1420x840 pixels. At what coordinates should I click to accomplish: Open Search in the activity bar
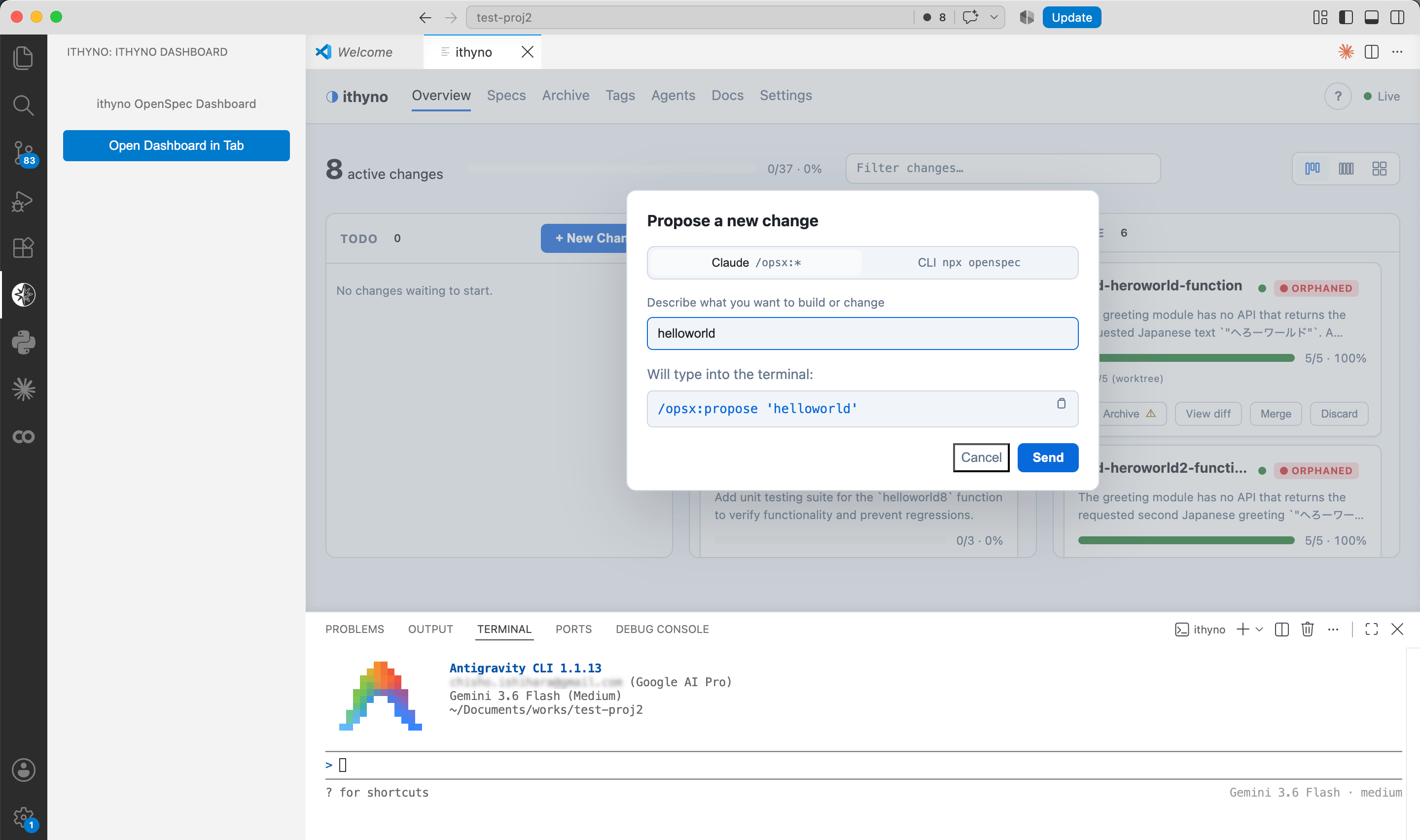coord(23,105)
